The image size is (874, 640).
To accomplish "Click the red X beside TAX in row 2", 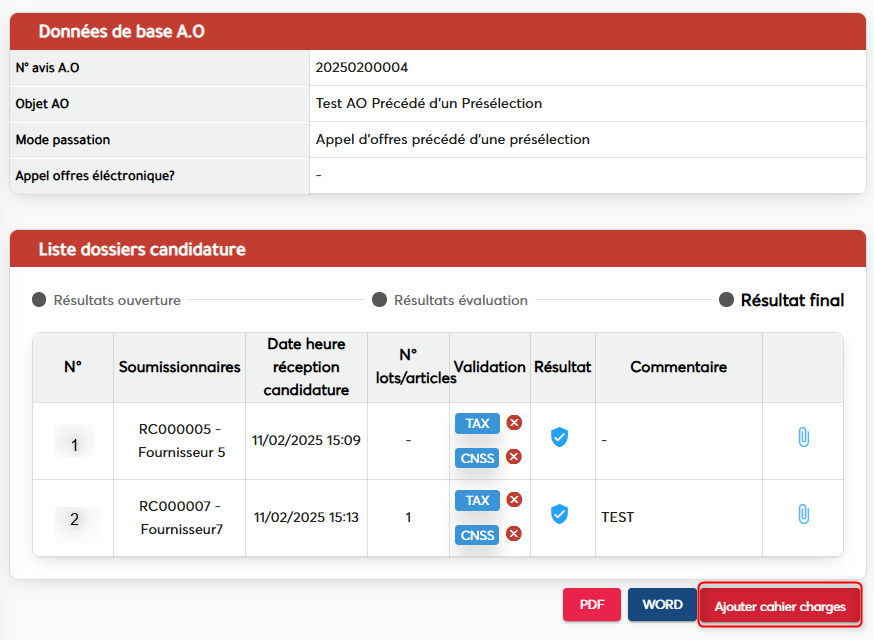I will [514, 500].
